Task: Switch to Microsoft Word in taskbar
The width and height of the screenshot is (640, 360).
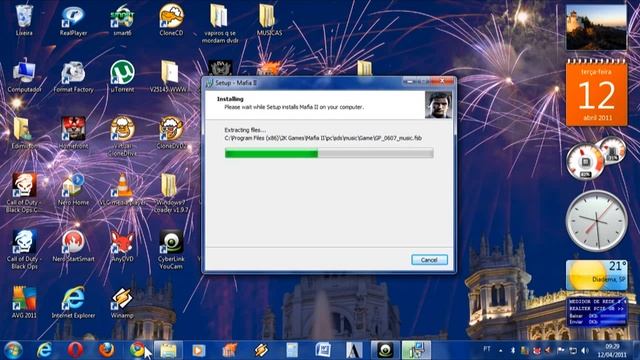Action: (x=323, y=350)
